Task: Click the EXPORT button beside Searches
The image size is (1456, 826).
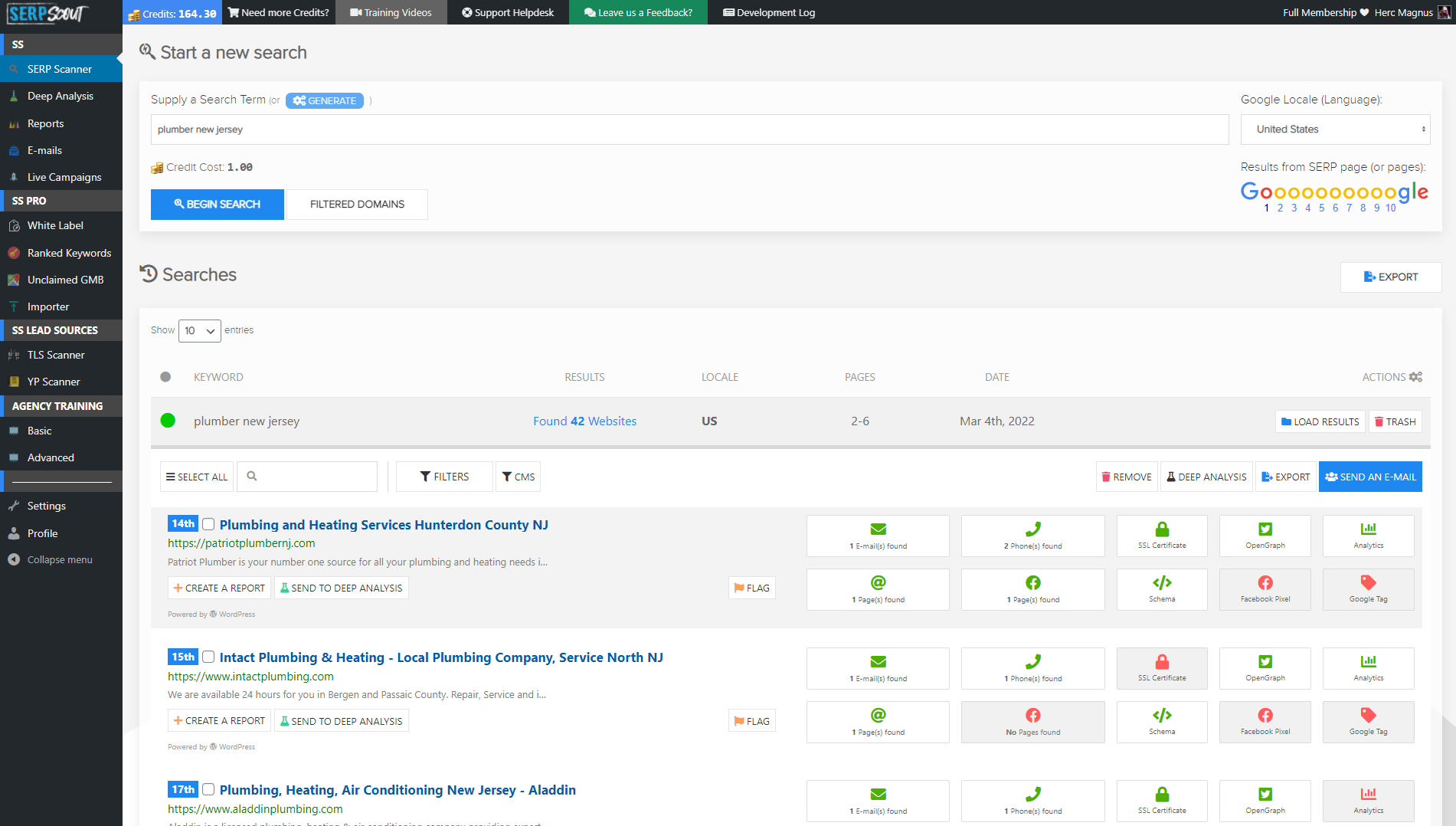Action: click(1391, 277)
